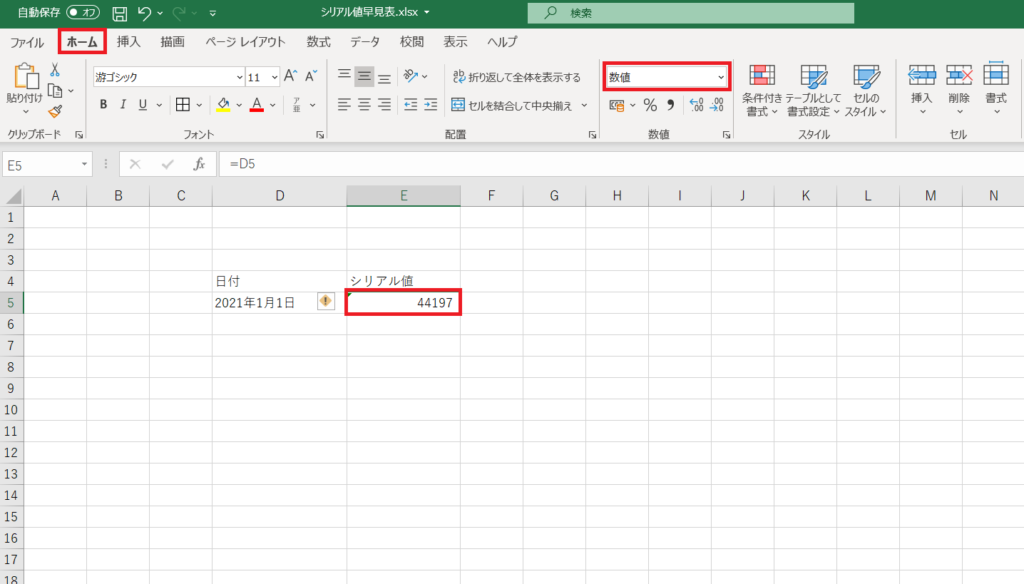Toggle Bold formatting
1024x584 pixels.
[103, 105]
